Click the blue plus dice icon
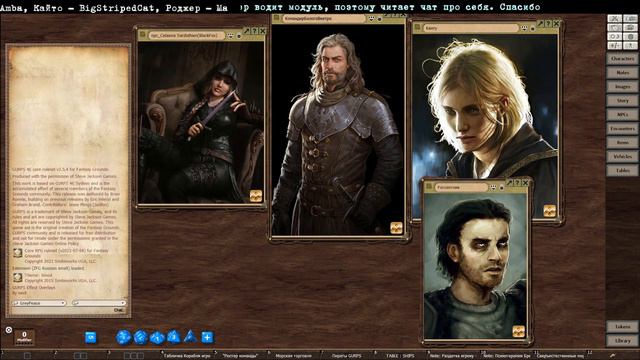This screenshot has height=360, width=640. 207,337
